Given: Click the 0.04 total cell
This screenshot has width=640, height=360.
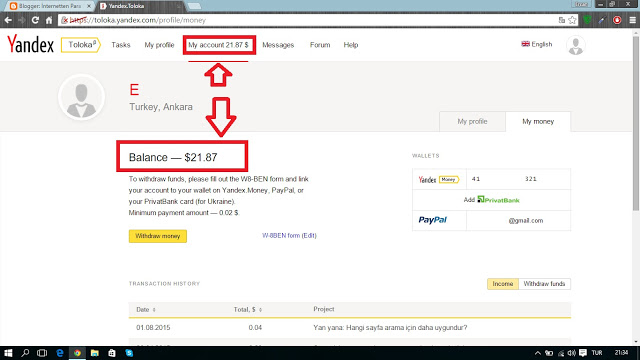Looking at the screenshot, I should pos(255,327).
